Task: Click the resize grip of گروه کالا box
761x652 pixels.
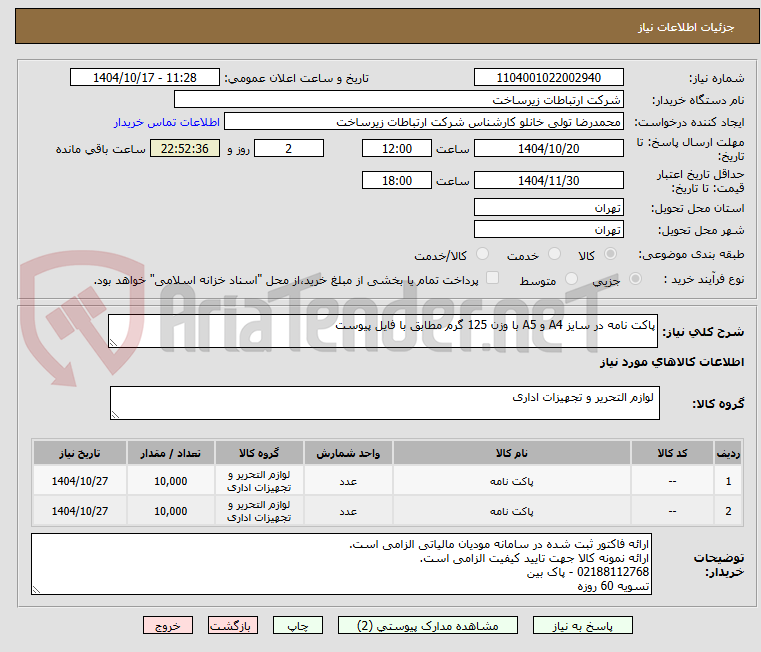Action: click(x=115, y=415)
